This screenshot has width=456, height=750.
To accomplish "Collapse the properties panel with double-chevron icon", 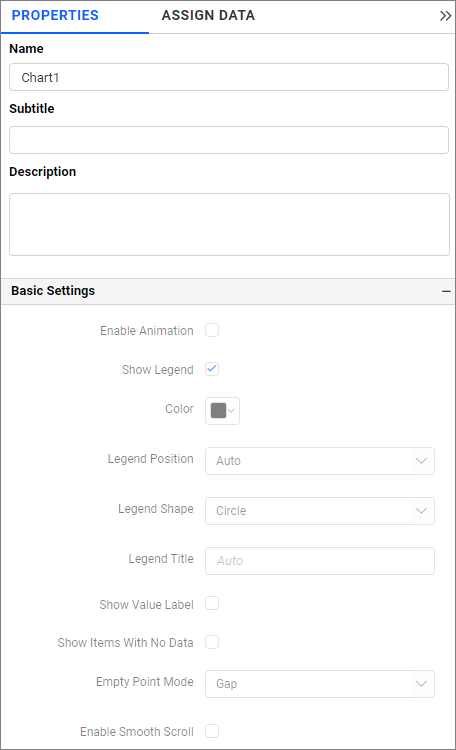I will pyautogui.click(x=445, y=16).
